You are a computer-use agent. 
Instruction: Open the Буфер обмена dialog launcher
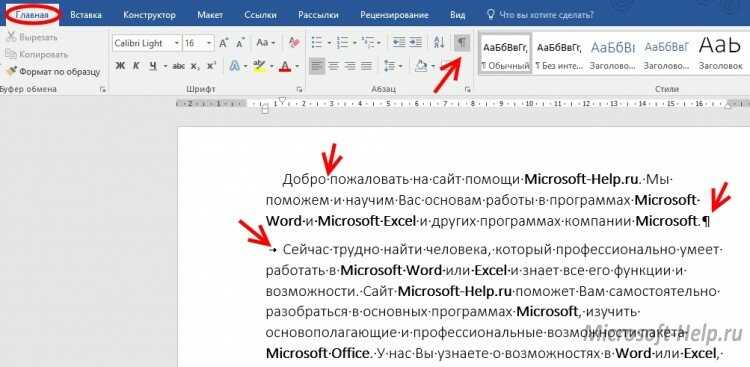tap(103, 89)
